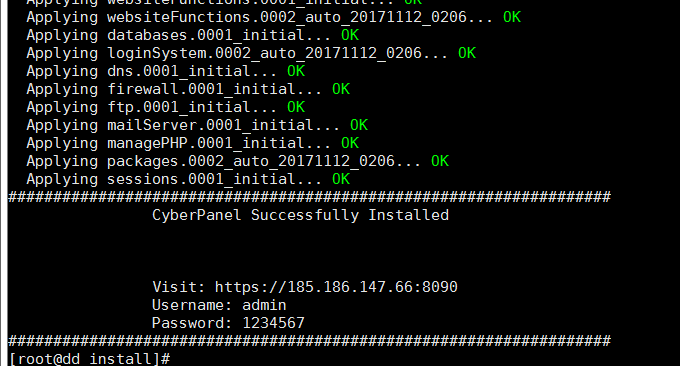Click the green OK after firewall.0001_initial
This screenshot has height=366, width=680.
click(341, 89)
